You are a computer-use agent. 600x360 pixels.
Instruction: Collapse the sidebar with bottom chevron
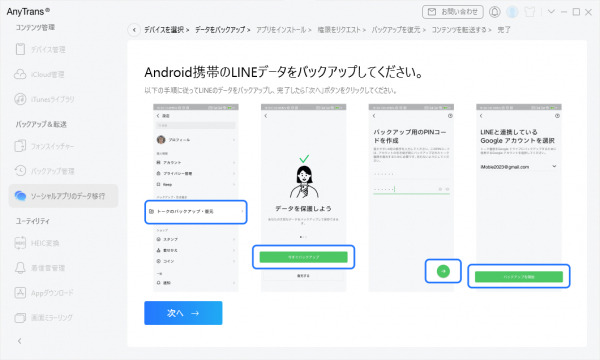(x=20, y=341)
